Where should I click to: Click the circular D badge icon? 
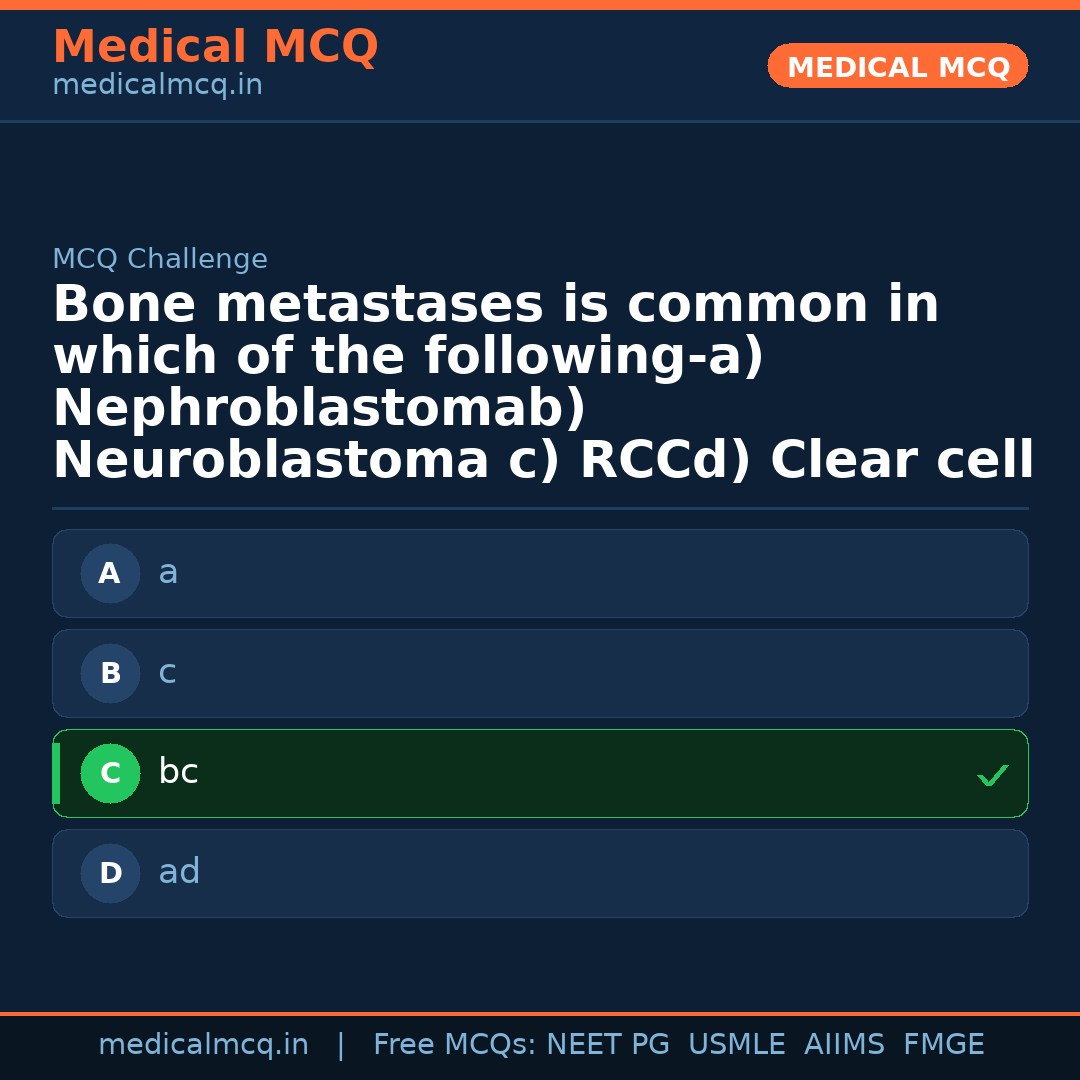coord(110,873)
